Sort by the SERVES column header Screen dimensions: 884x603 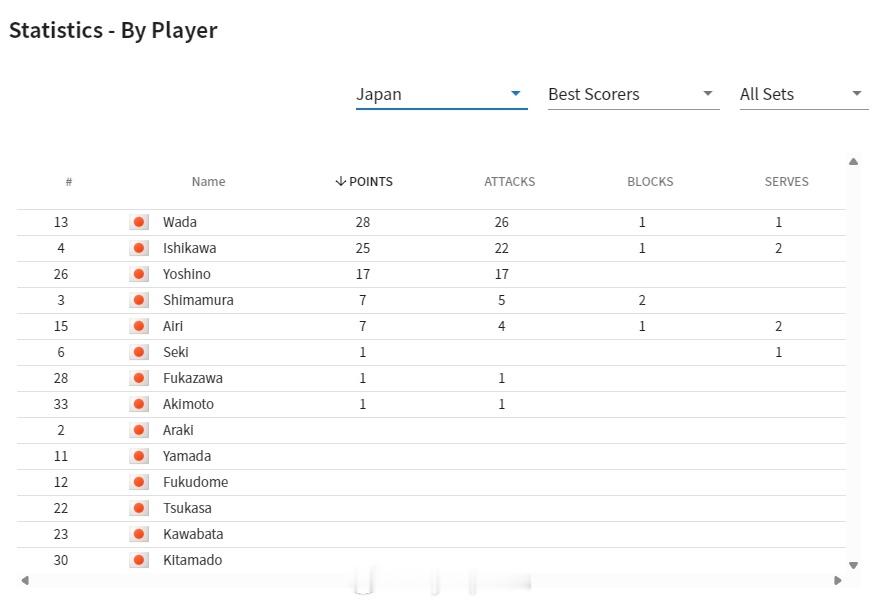[786, 181]
